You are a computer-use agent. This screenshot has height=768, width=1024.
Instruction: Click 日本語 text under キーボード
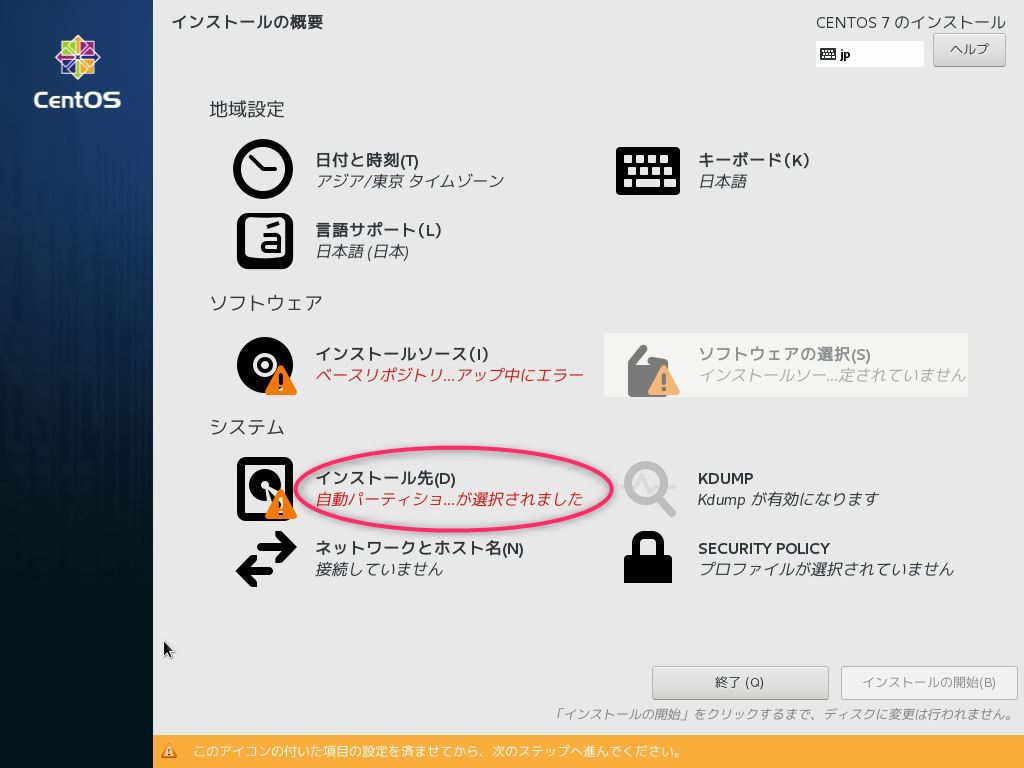[x=722, y=182]
